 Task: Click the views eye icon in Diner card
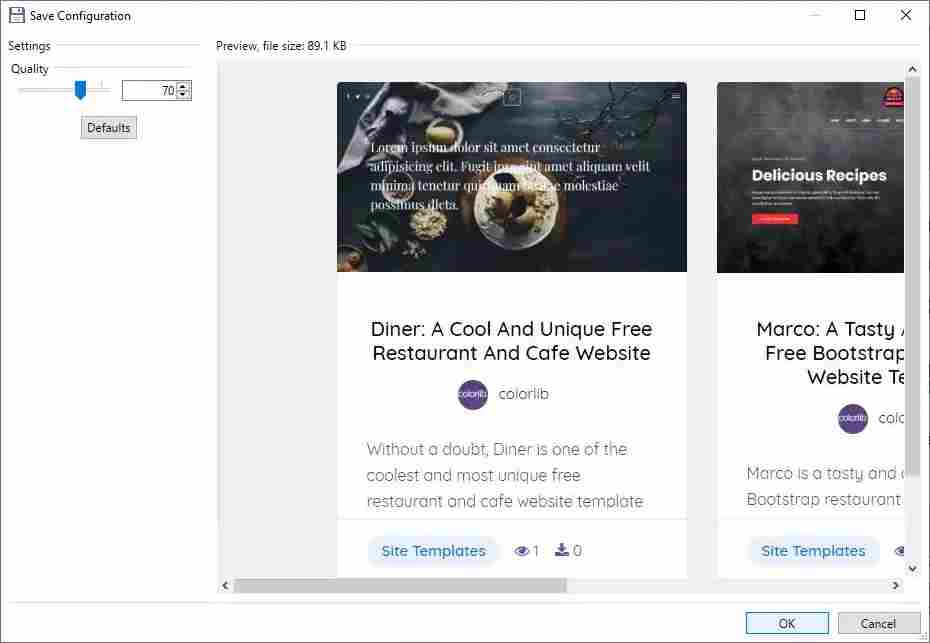pos(521,551)
